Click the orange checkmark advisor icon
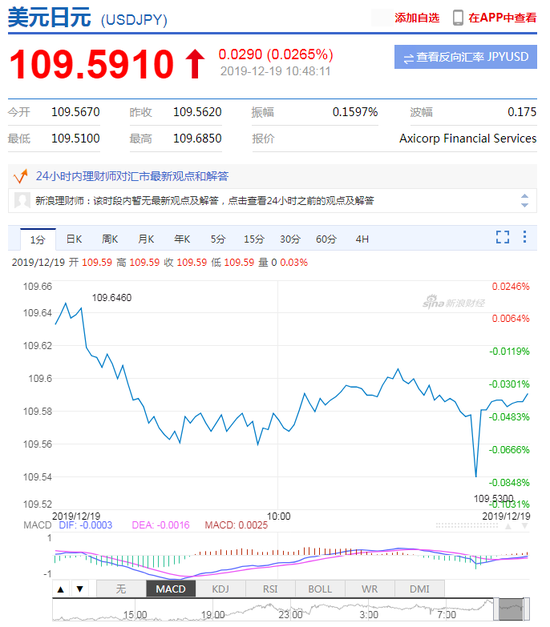The width and height of the screenshot is (550, 627). pyautogui.click(x=20, y=176)
